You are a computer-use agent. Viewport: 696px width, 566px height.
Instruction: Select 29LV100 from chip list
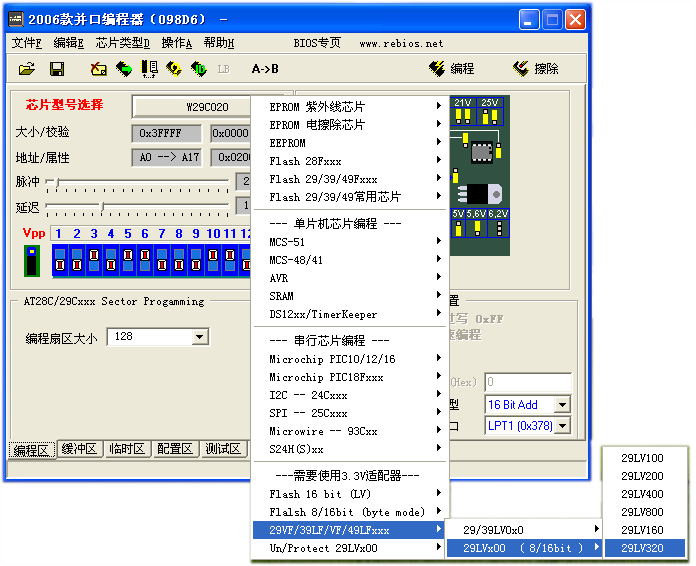645,458
